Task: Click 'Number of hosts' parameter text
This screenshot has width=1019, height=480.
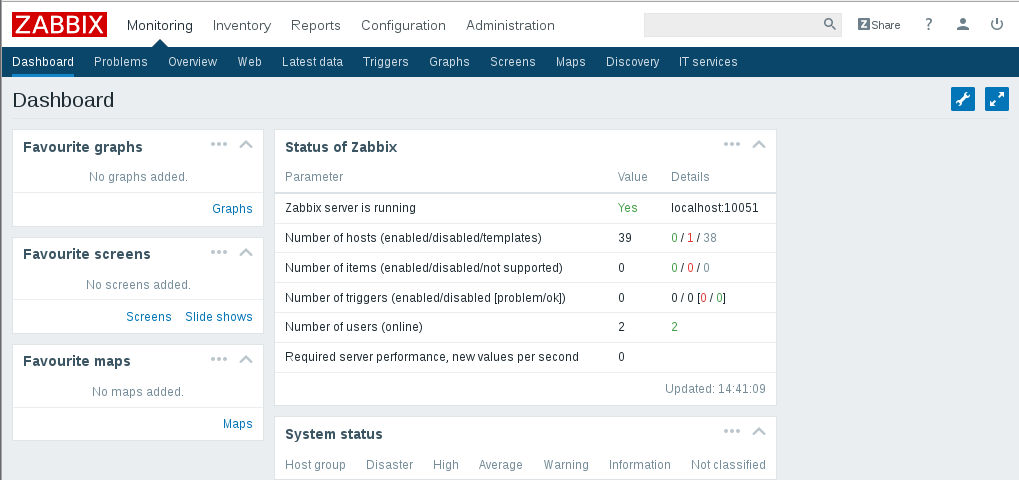Action: click(x=413, y=238)
